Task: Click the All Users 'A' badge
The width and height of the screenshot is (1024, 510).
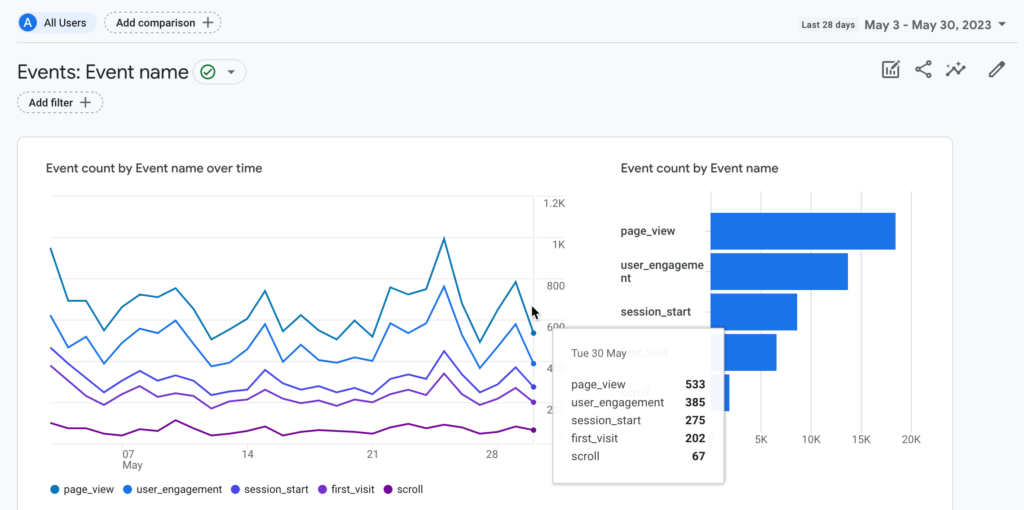Action: point(27,23)
